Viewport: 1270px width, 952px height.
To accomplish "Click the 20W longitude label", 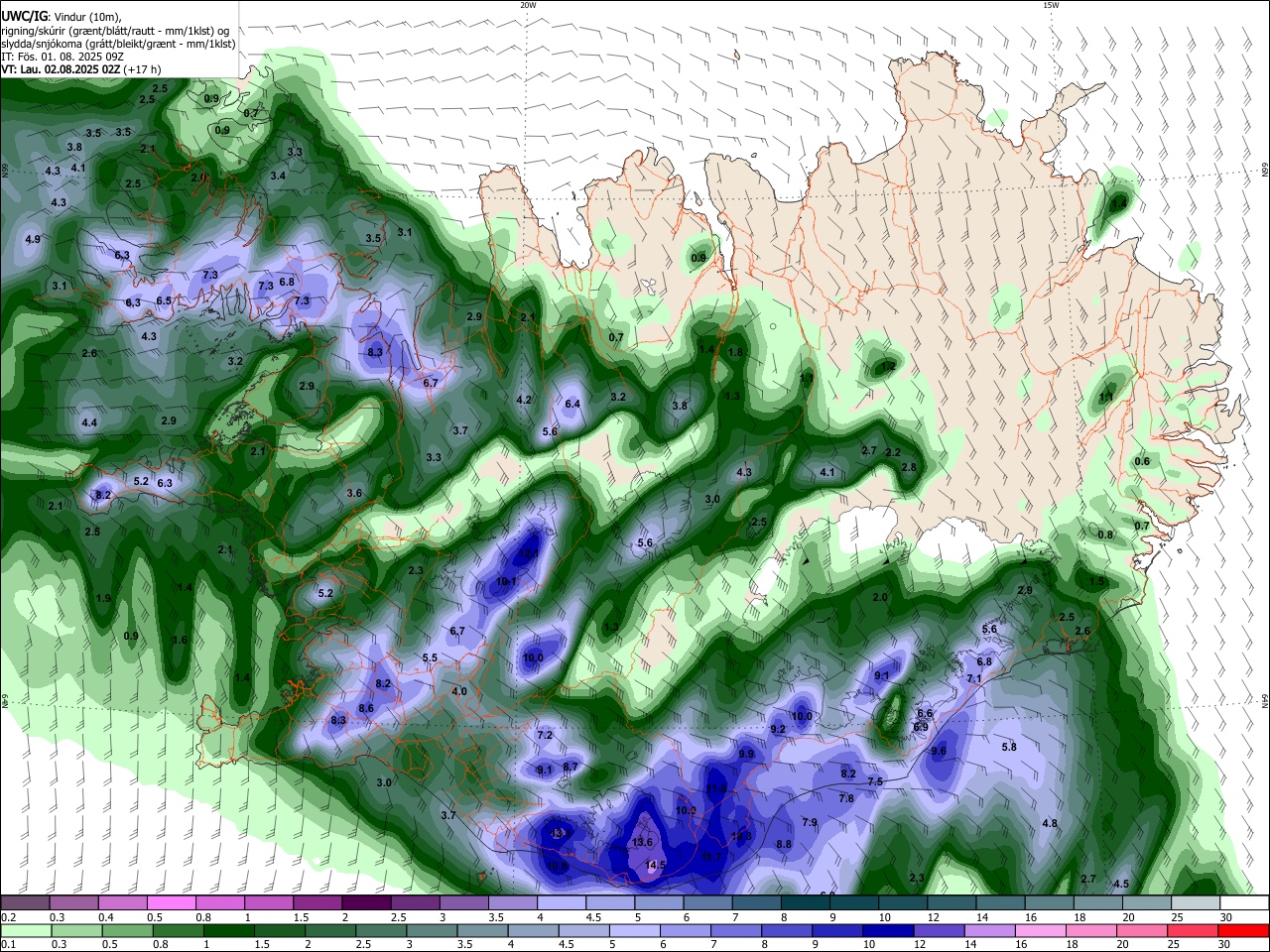I will [528, 5].
